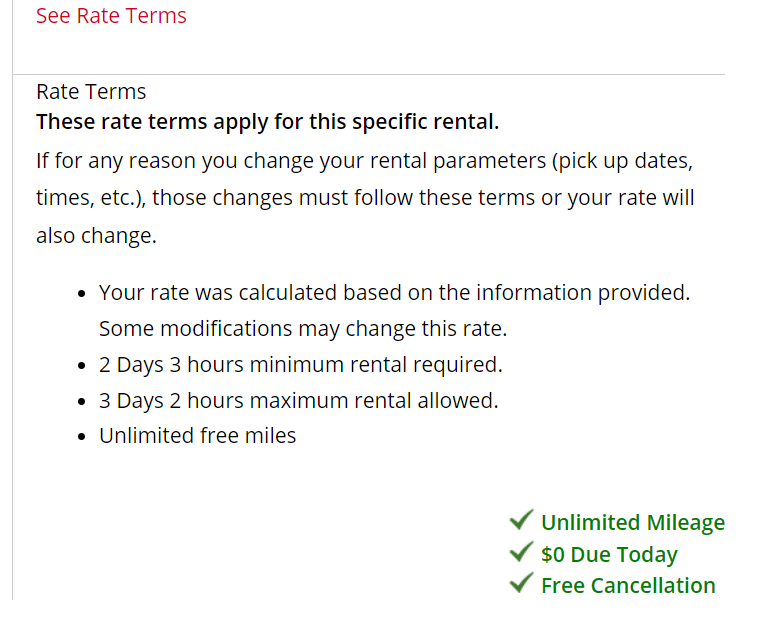Click the bold 'These rate terms apply' sentence

point(267,122)
